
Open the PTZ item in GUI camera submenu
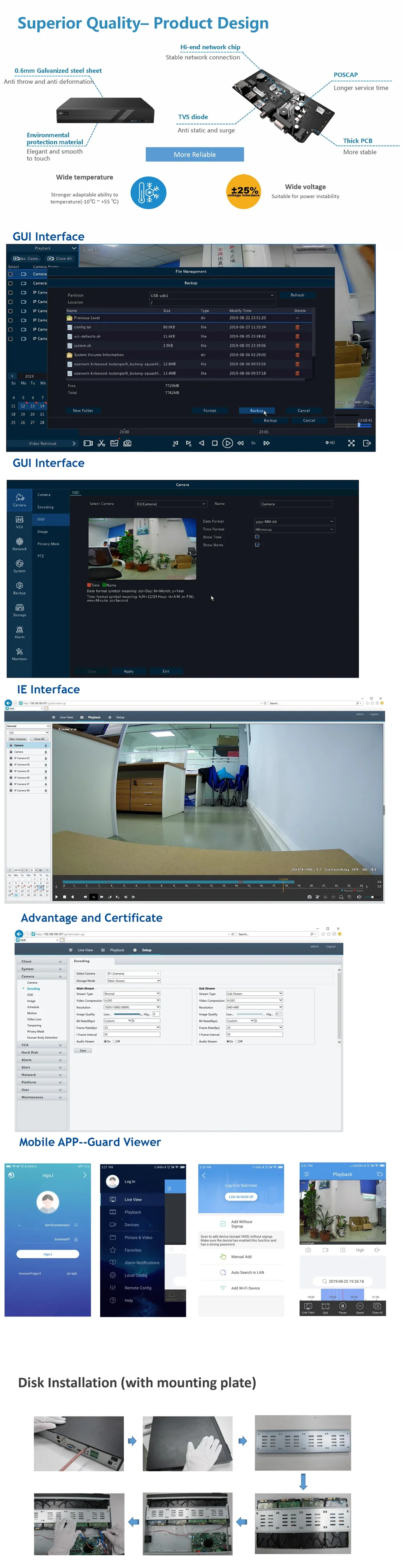pyautogui.click(x=41, y=556)
